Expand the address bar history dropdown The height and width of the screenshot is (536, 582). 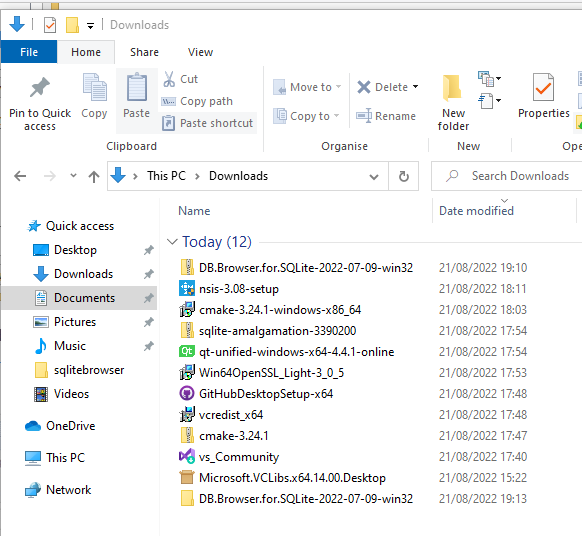point(374,177)
